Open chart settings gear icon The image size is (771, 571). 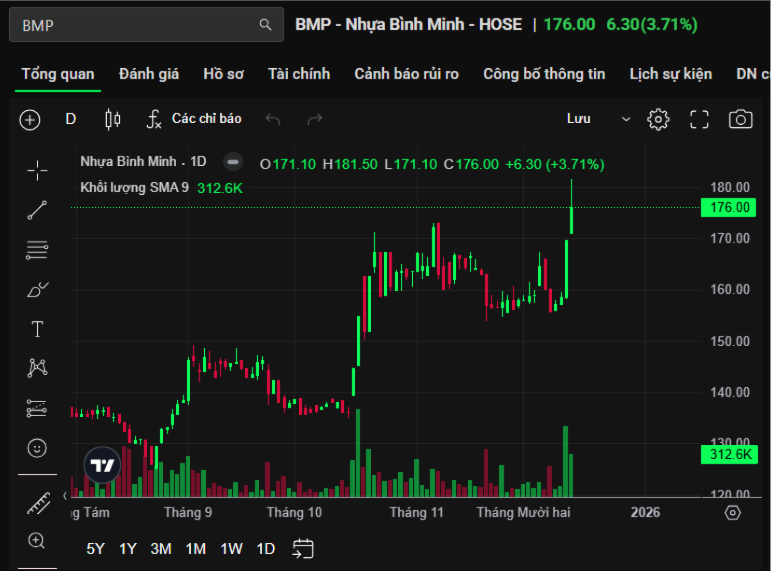658,119
